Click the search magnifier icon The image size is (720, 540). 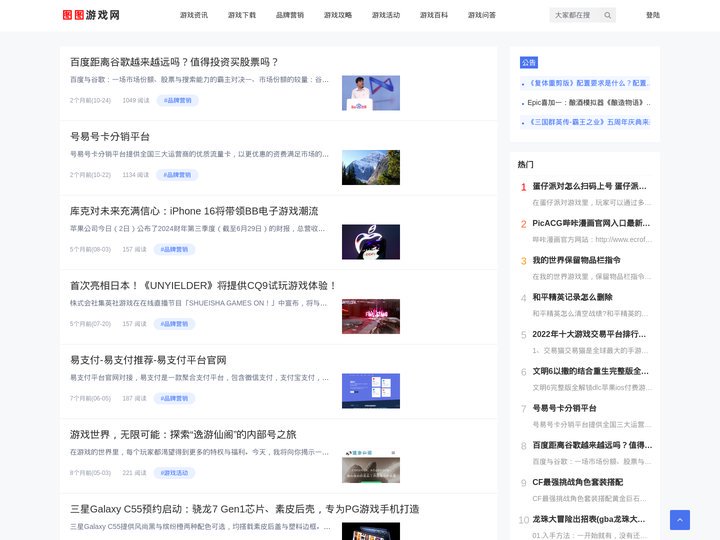(x=608, y=15)
